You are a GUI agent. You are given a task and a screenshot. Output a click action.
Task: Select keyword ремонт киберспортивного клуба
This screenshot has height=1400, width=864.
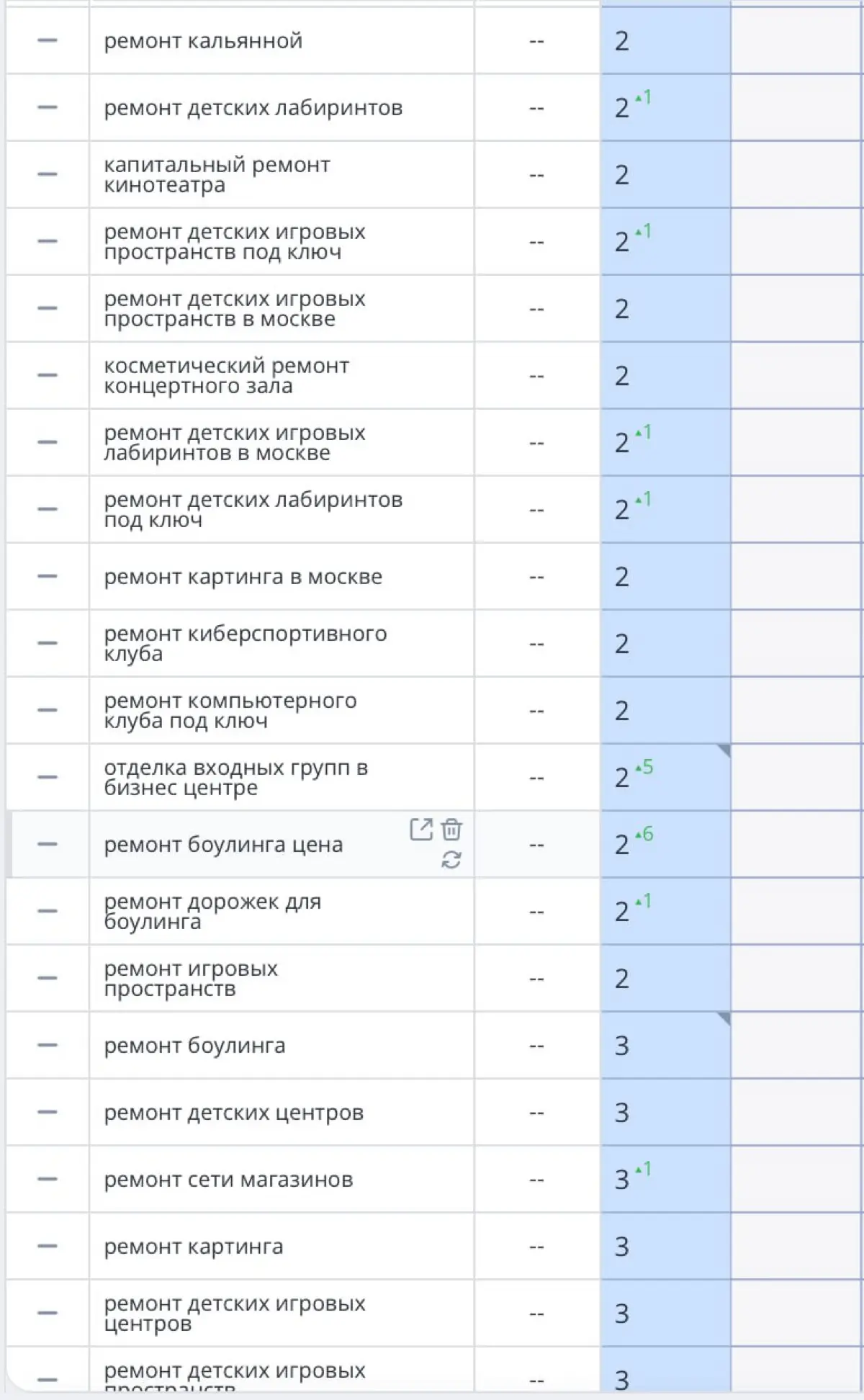point(246,644)
